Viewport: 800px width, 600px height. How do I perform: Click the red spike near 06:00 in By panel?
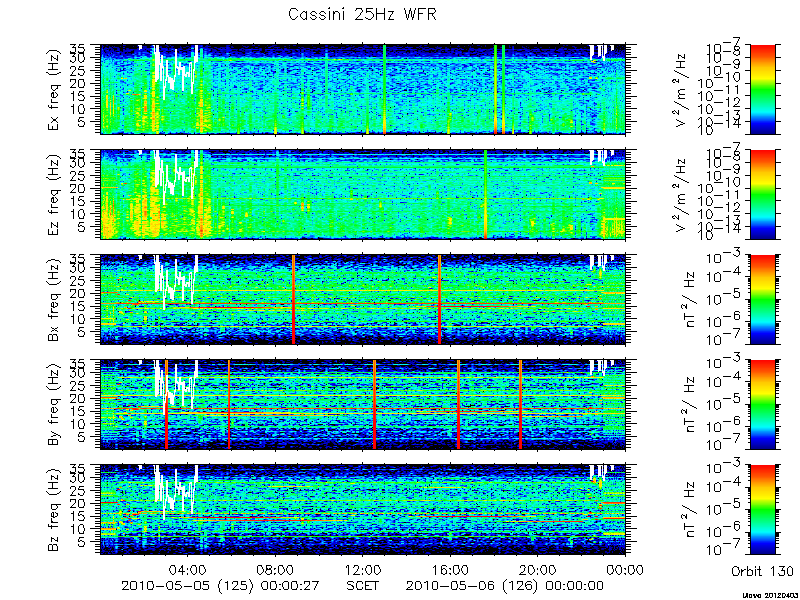(x=229, y=405)
